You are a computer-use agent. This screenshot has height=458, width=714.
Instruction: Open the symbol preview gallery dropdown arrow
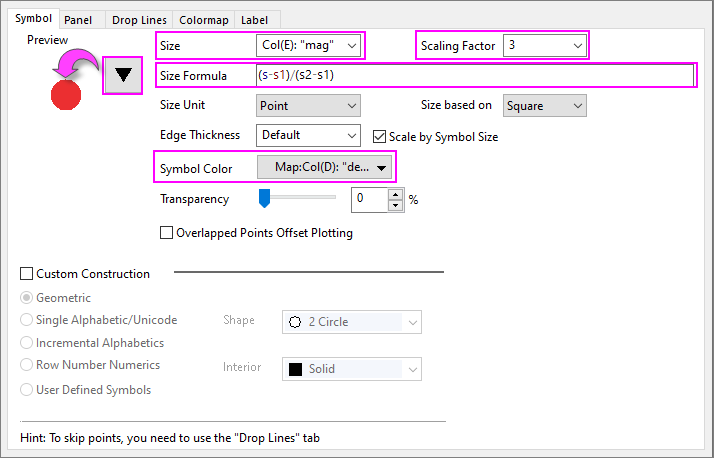[x=124, y=76]
